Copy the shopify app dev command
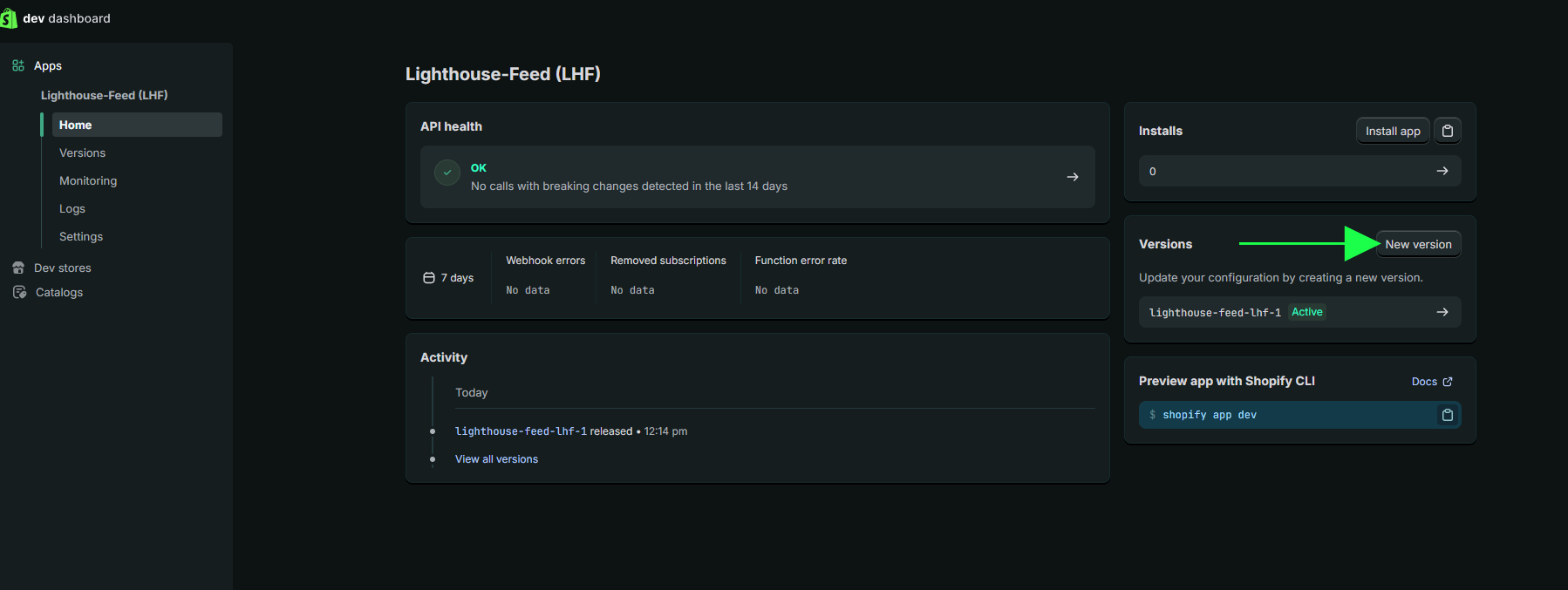The width and height of the screenshot is (1568, 590). (1448, 415)
